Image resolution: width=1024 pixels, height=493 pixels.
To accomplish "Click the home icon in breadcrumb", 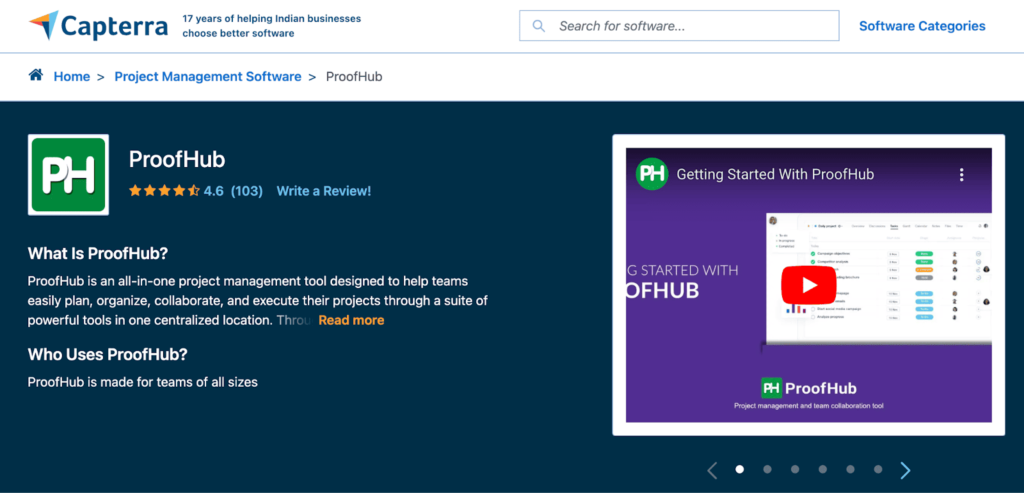I will [36, 75].
